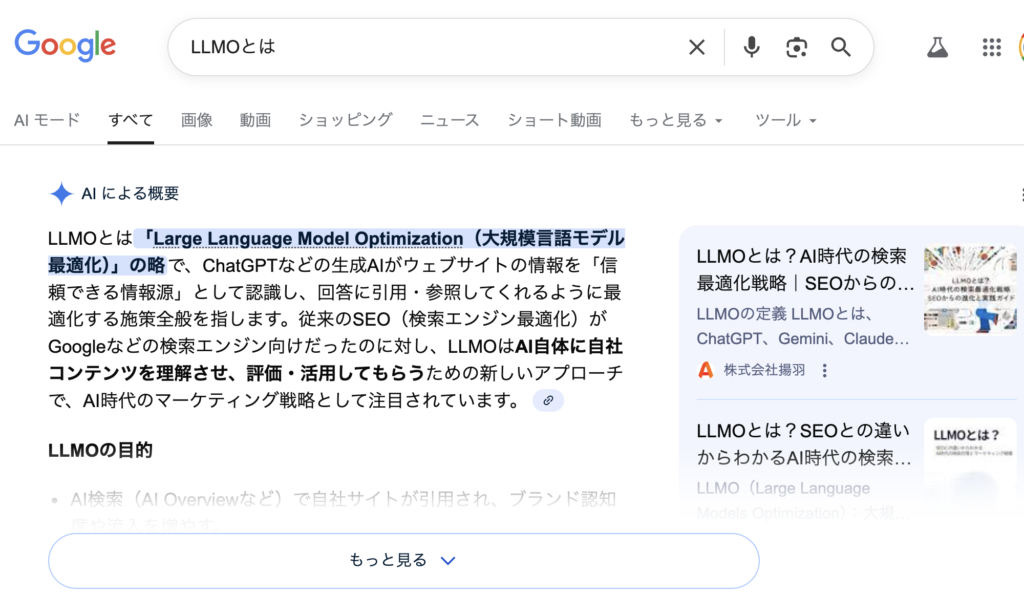Activate voice search with the microphone icon
The image size is (1024, 595).
click(x=751, y=46)
